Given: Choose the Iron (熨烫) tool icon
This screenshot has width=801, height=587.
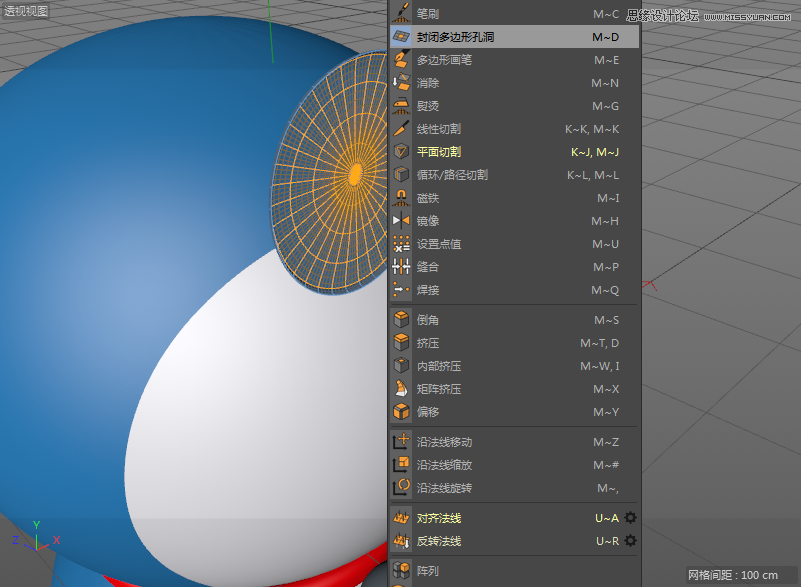Looking at the screenshot, I should (x=401, y=106).
